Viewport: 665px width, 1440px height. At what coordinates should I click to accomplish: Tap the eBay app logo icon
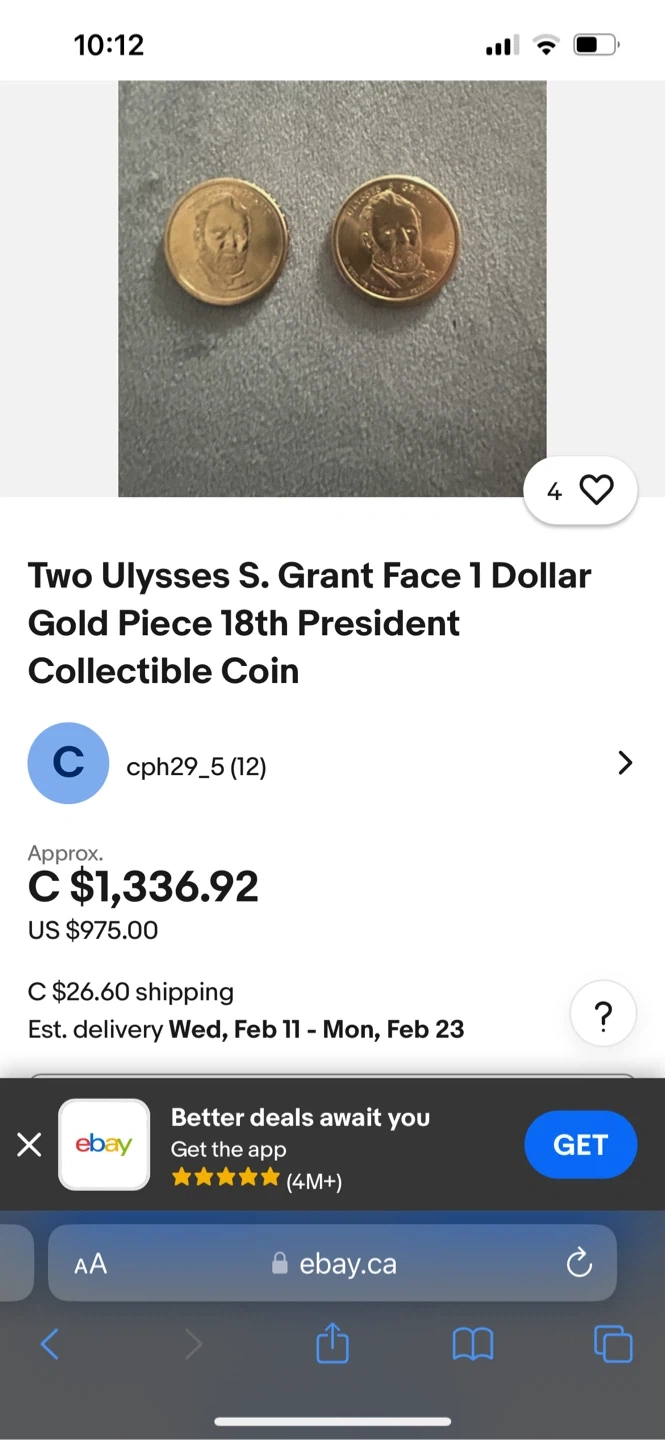tap(104, 1144)
